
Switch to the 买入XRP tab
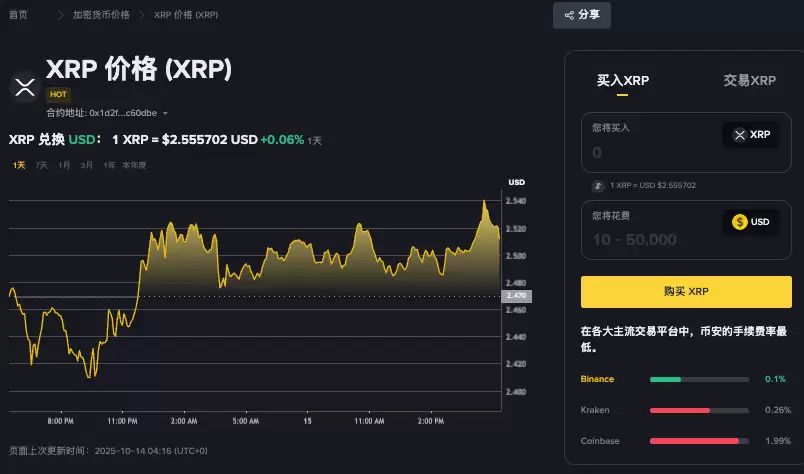click(622, 81)
